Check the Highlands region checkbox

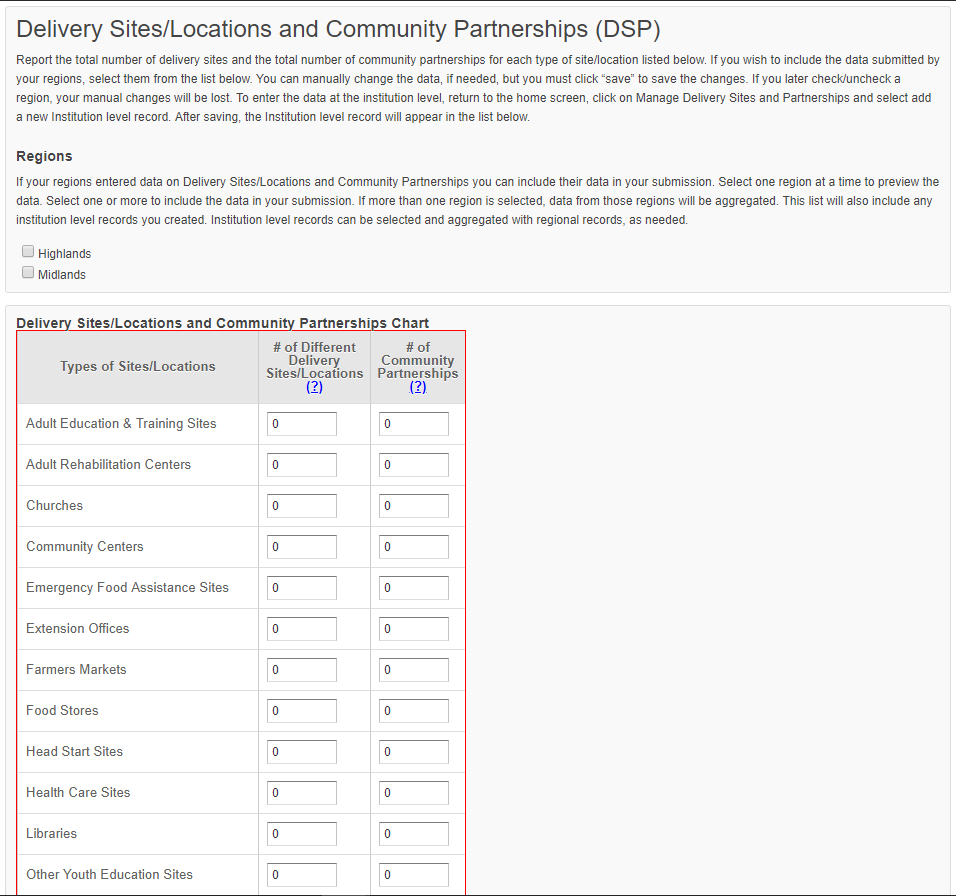[x=28, y=252]
